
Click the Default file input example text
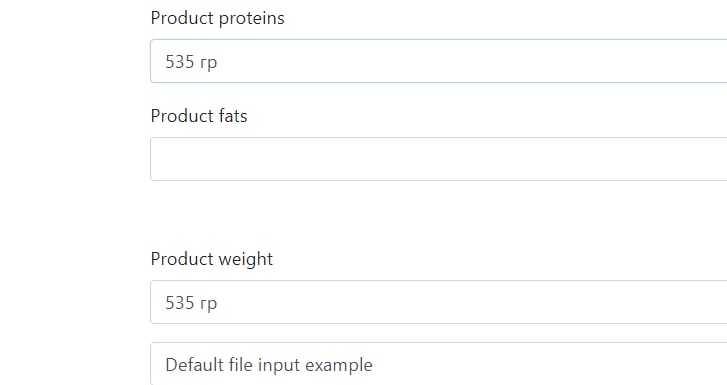coord(269,365)
